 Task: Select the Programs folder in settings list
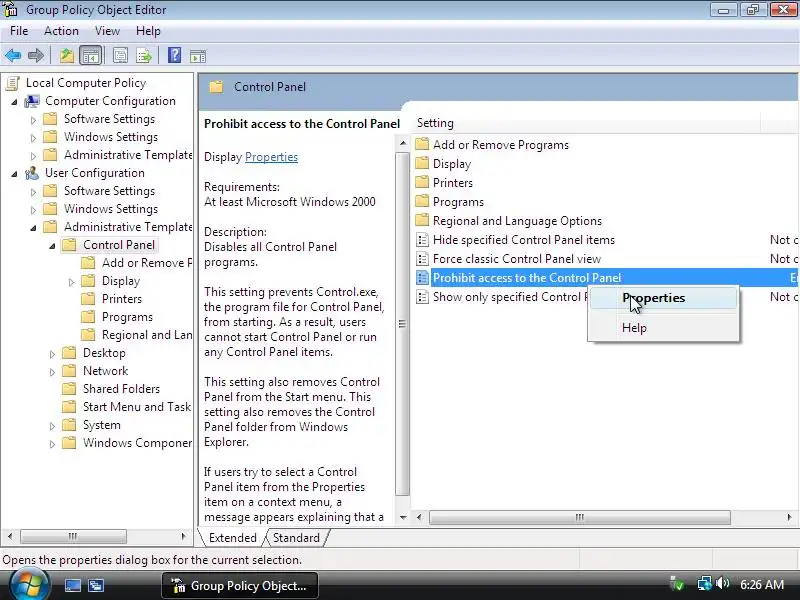pos(458,202)
